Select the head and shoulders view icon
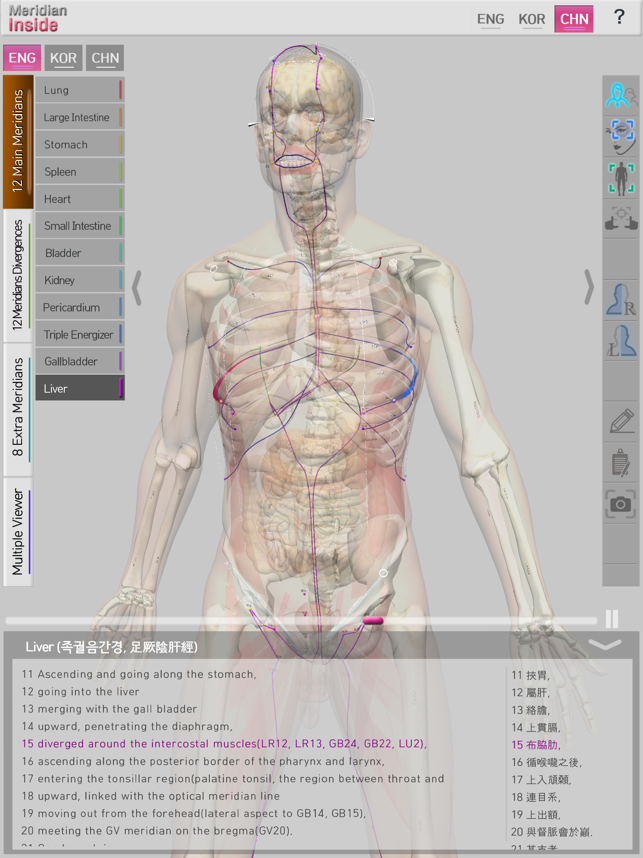643x858 pixels. [621, 95]
